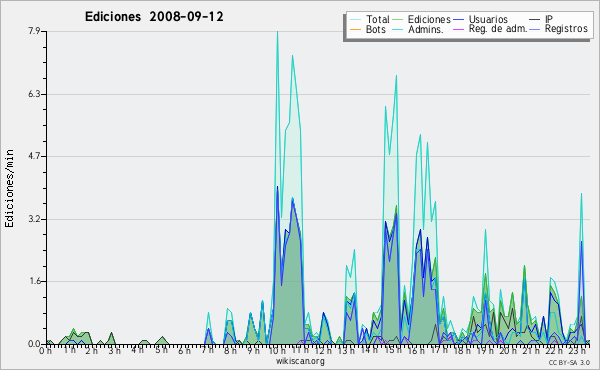Click the 'CC BY-SA 3.0' license text
Image resolution: width=600 pixels, height=370 pixels.
pyautogui.click(x=569, y=362)
